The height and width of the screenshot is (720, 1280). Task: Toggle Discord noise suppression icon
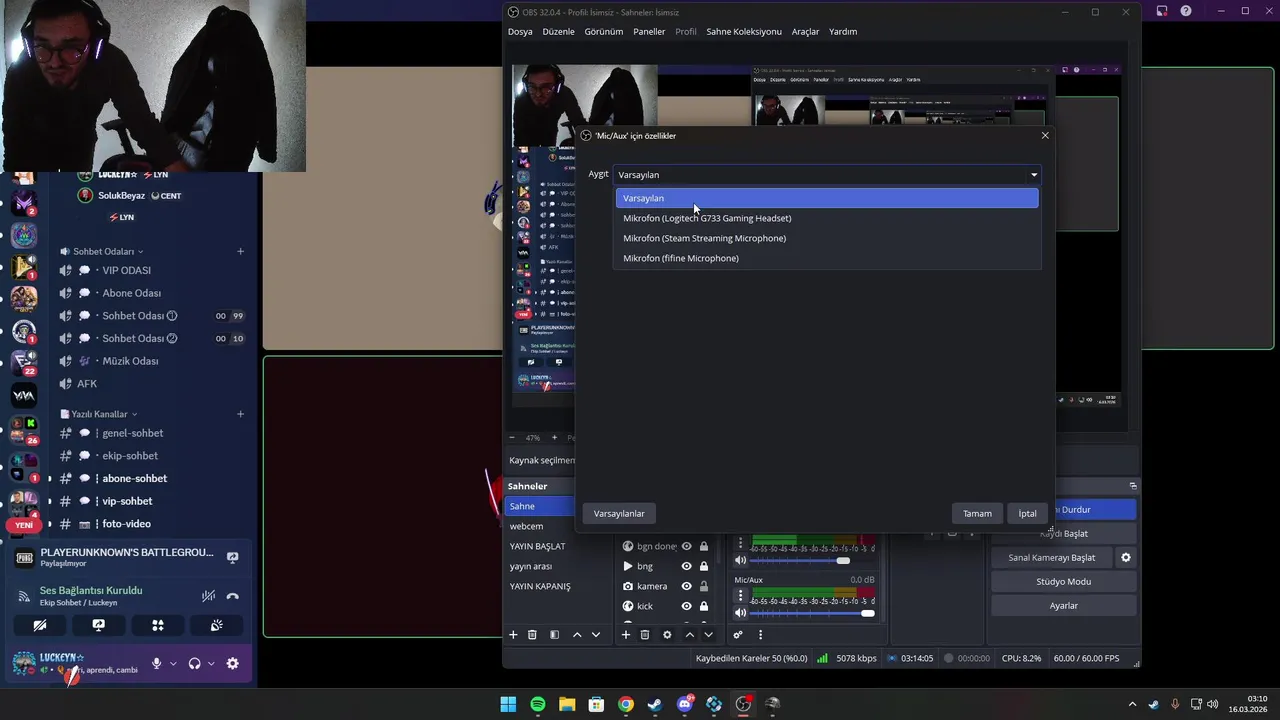coord(208,596)
